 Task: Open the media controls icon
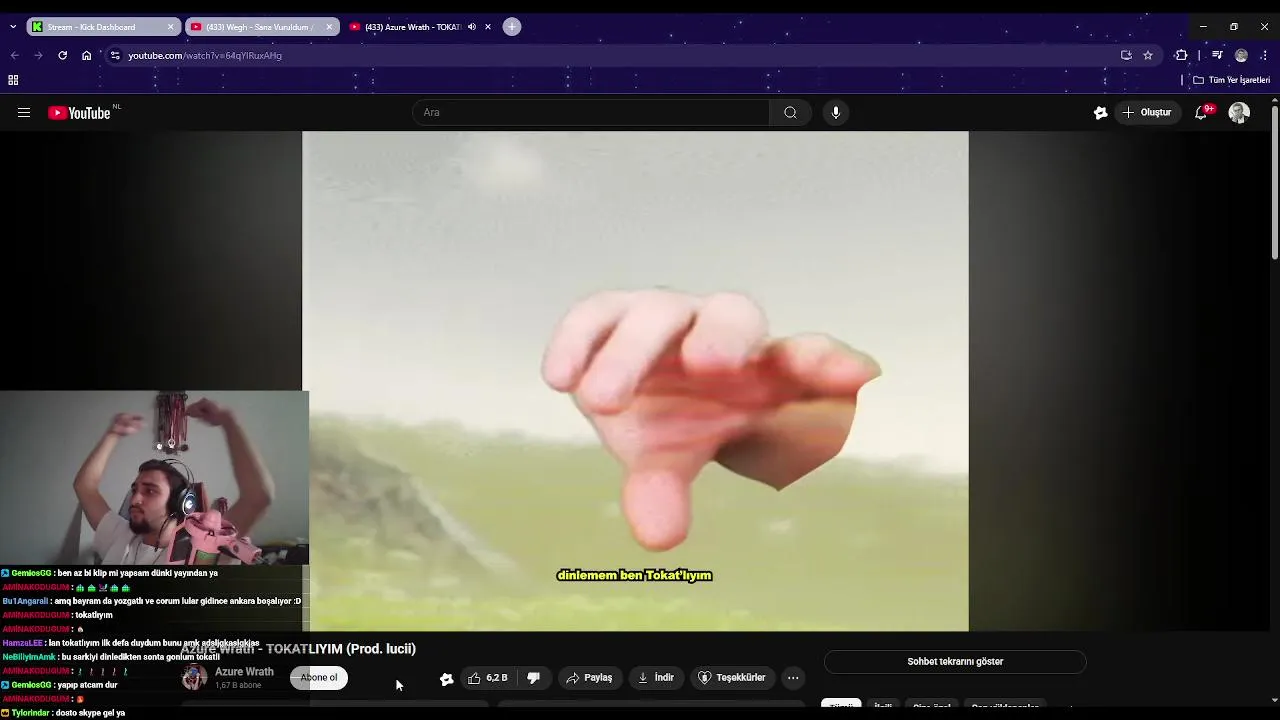1217,56
